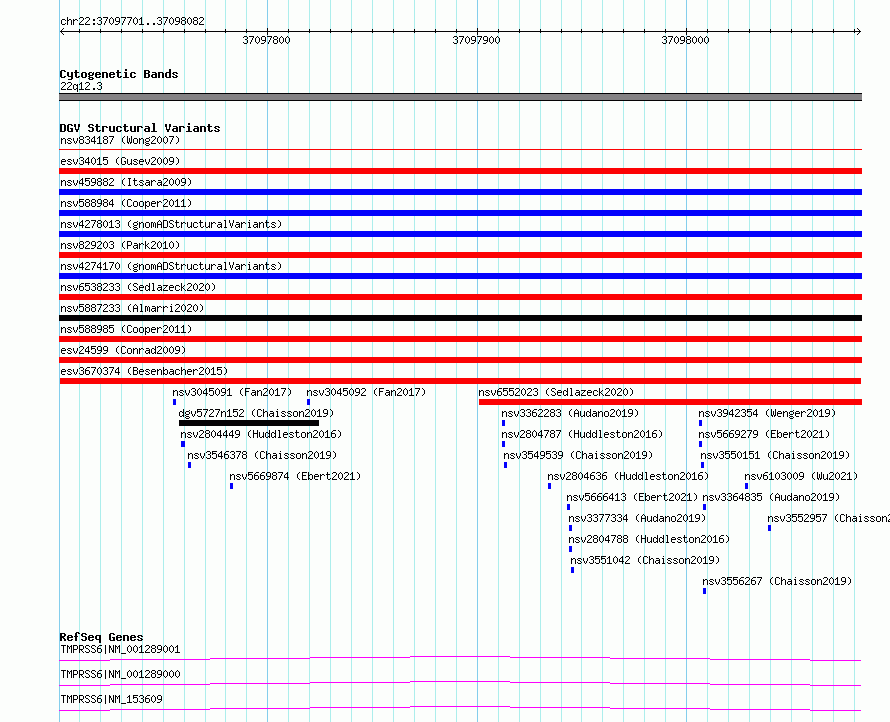Select variant nsv3045092 (Fan2017)
The width and height of the screenshot is (890, 722).
click(x=366, y=392)
